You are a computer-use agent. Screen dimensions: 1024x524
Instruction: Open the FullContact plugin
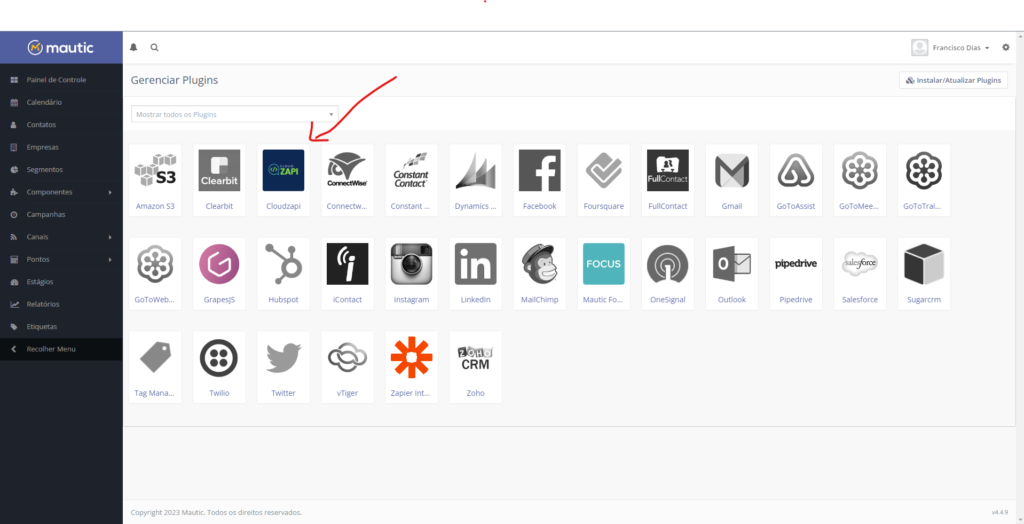pos(667,180)
